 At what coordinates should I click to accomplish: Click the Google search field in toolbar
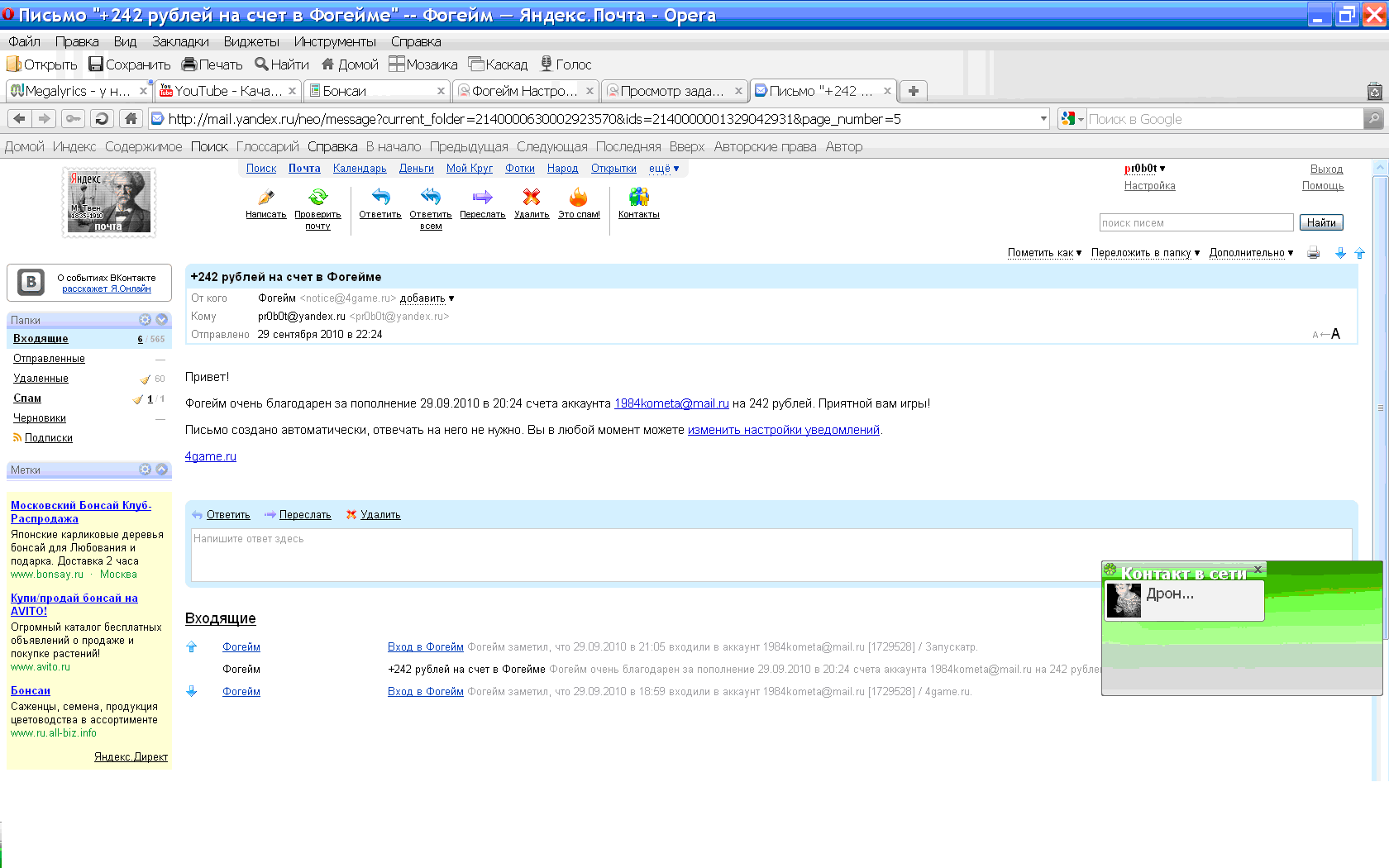point(1225,119)
